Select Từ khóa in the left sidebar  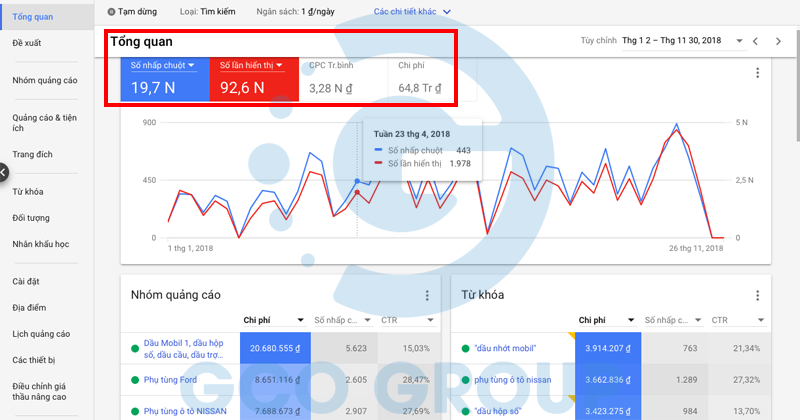pos(28,191)
